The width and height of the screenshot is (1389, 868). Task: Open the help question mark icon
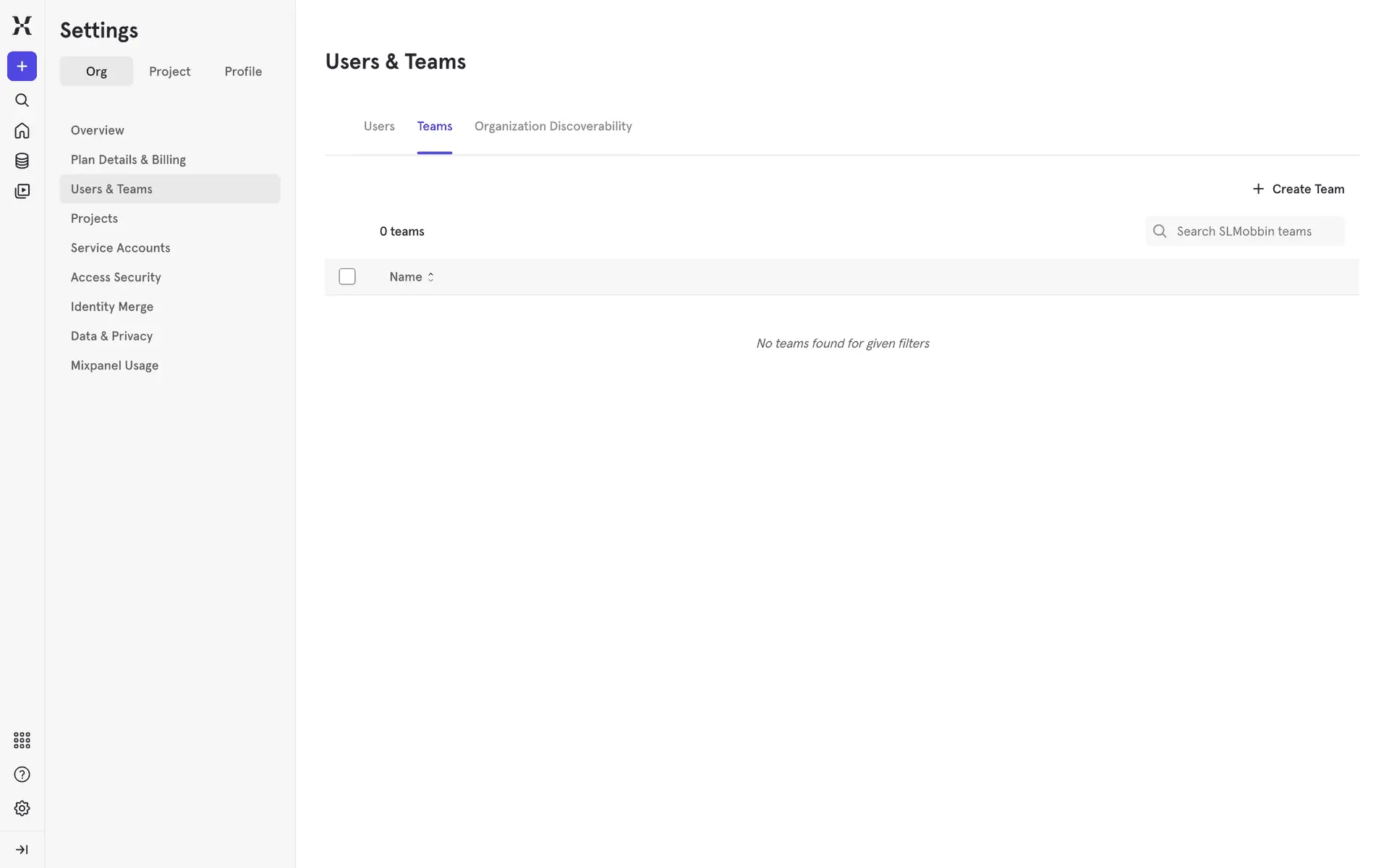(22, 775)
